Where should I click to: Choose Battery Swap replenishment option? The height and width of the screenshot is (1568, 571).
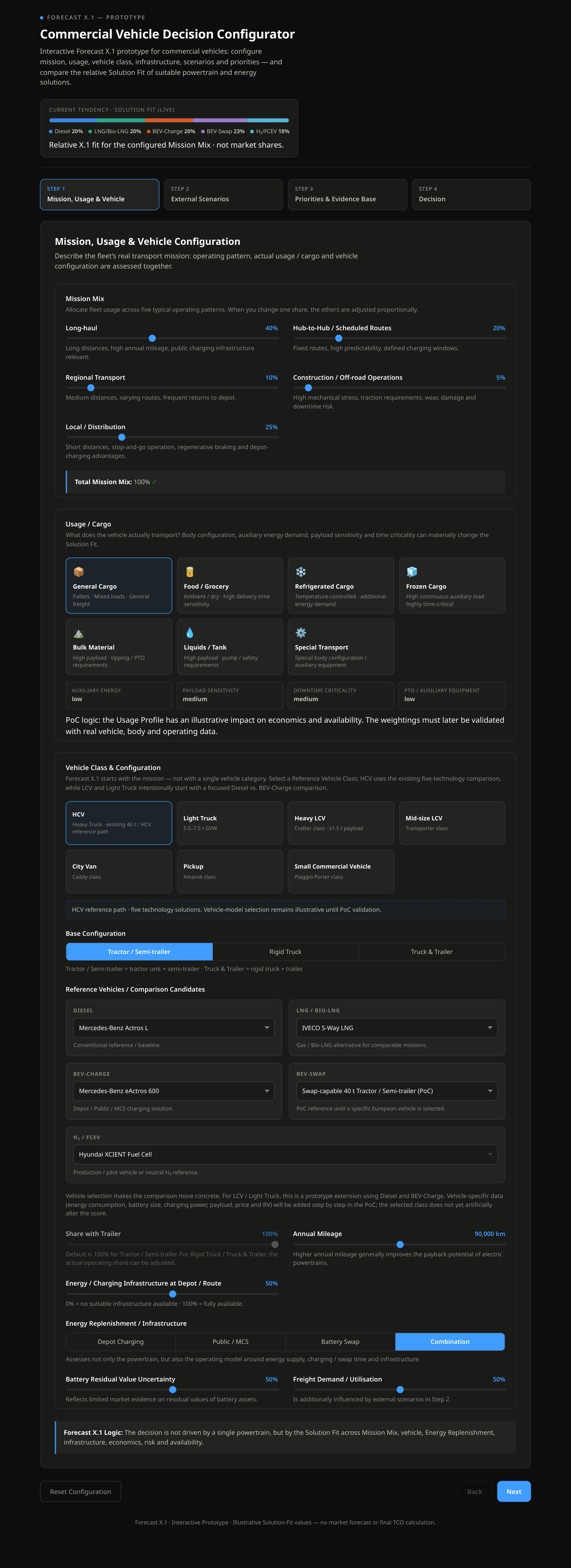pyautogui.click(x=340, y=1342)
